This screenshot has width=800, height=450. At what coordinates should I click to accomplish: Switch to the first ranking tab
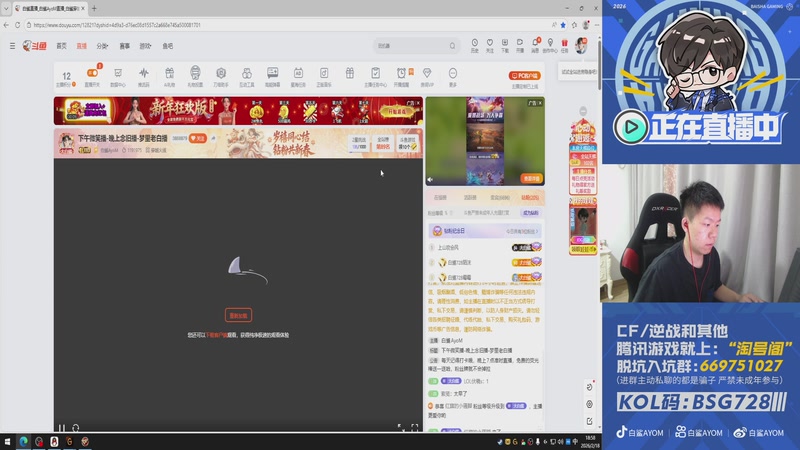coord(440,197)
